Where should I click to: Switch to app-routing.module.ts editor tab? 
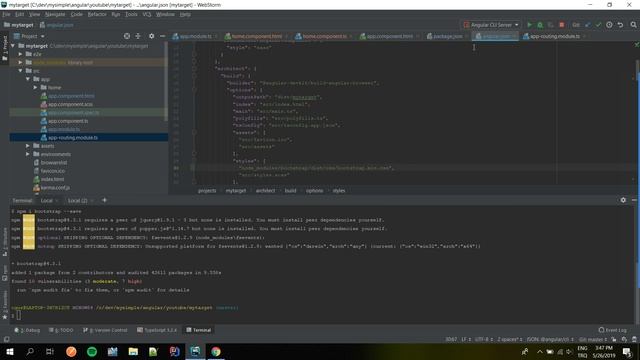coord(555,36)
